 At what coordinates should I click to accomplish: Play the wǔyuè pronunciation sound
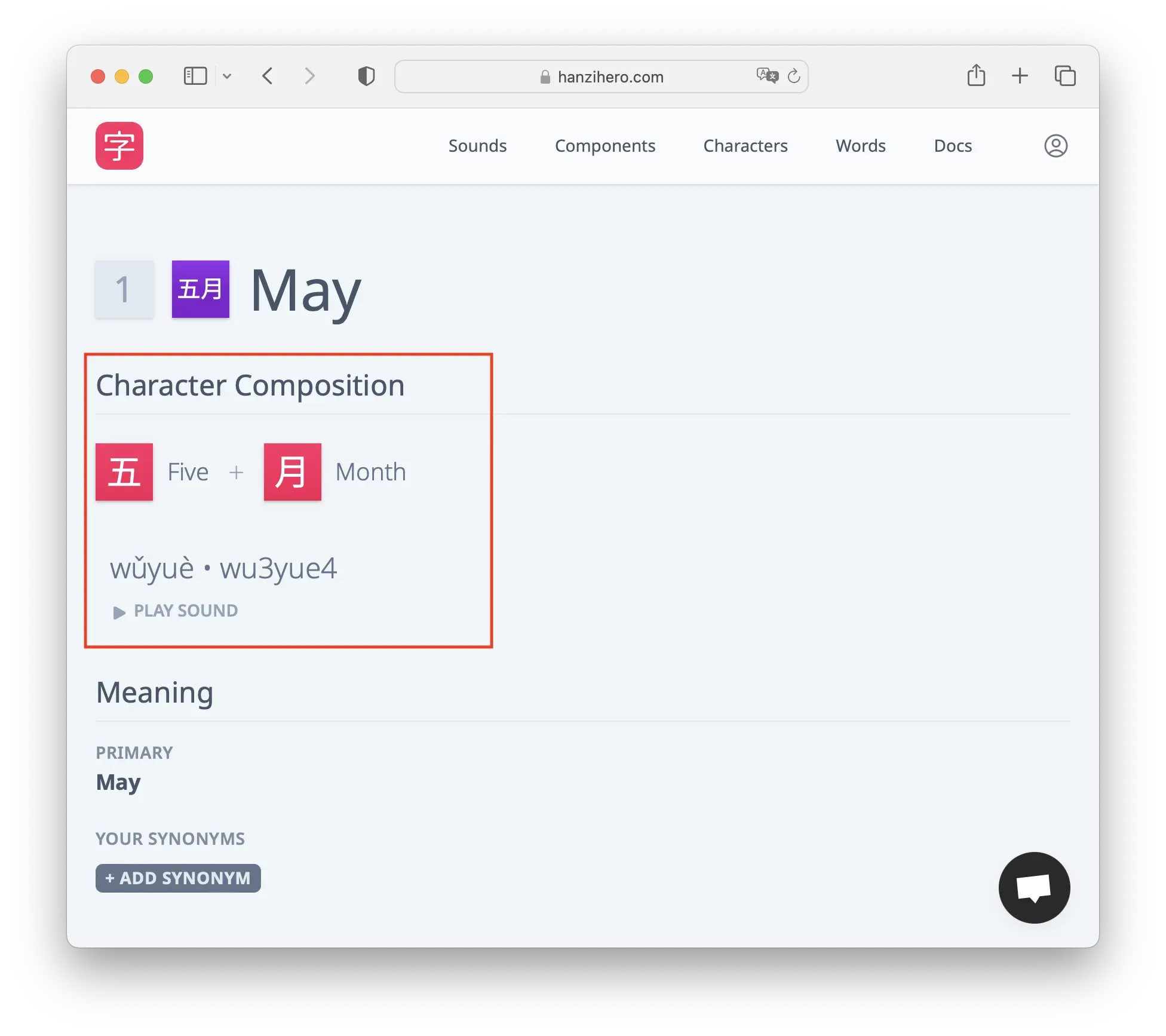click(176, 611)
